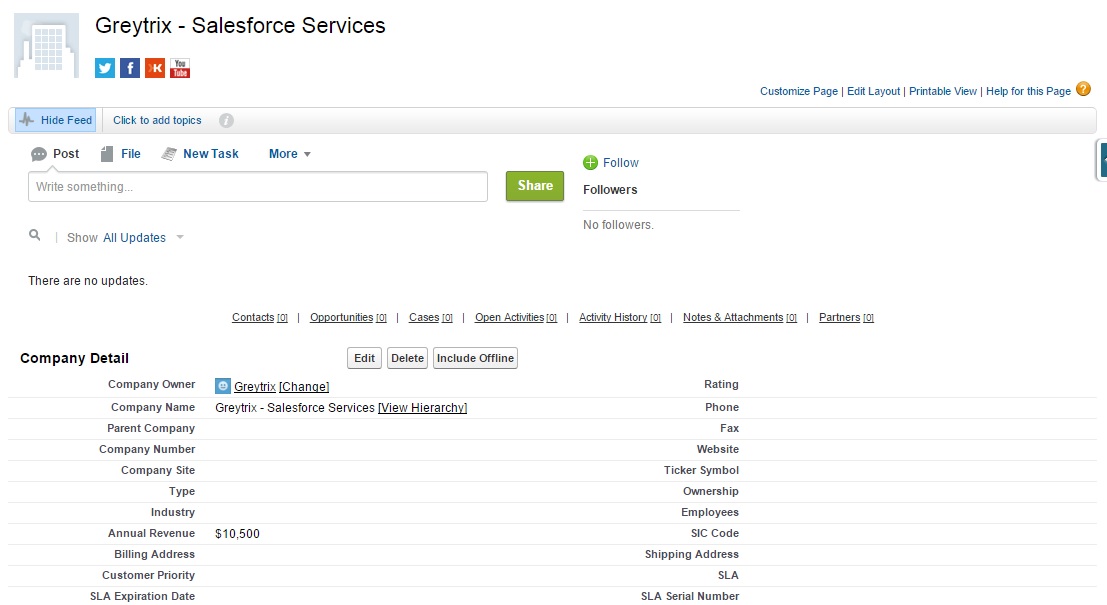Open the All Updates filter dropdown
The height and width of the screenshot is (605, 1107).
point(134,238)
